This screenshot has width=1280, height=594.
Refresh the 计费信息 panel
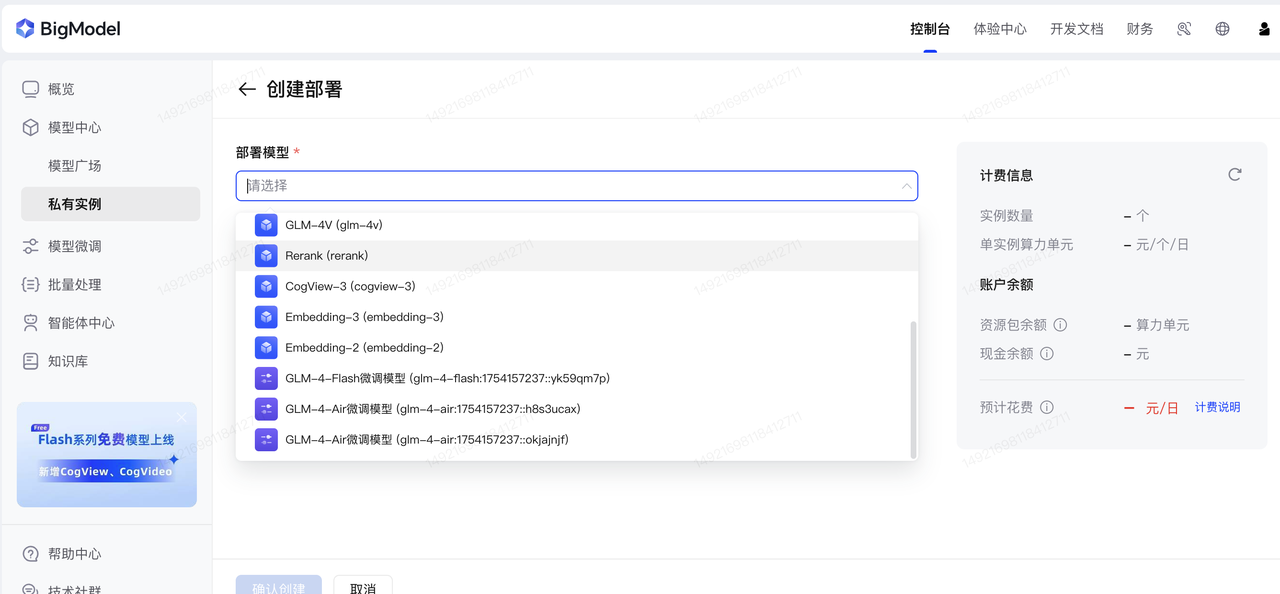[x=1235, y=175]
